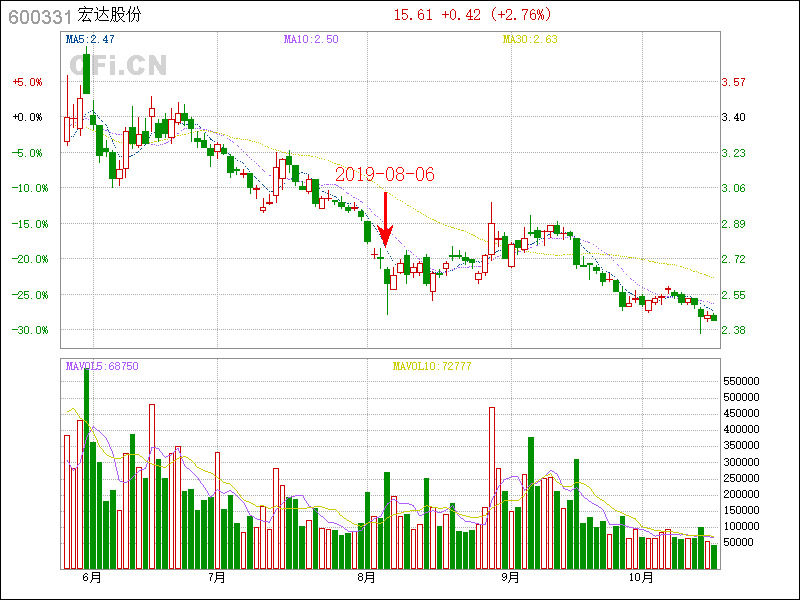Screen dimensions: 800x600
Task: Click the -30.0% axis label
Action: coord(26,330)
